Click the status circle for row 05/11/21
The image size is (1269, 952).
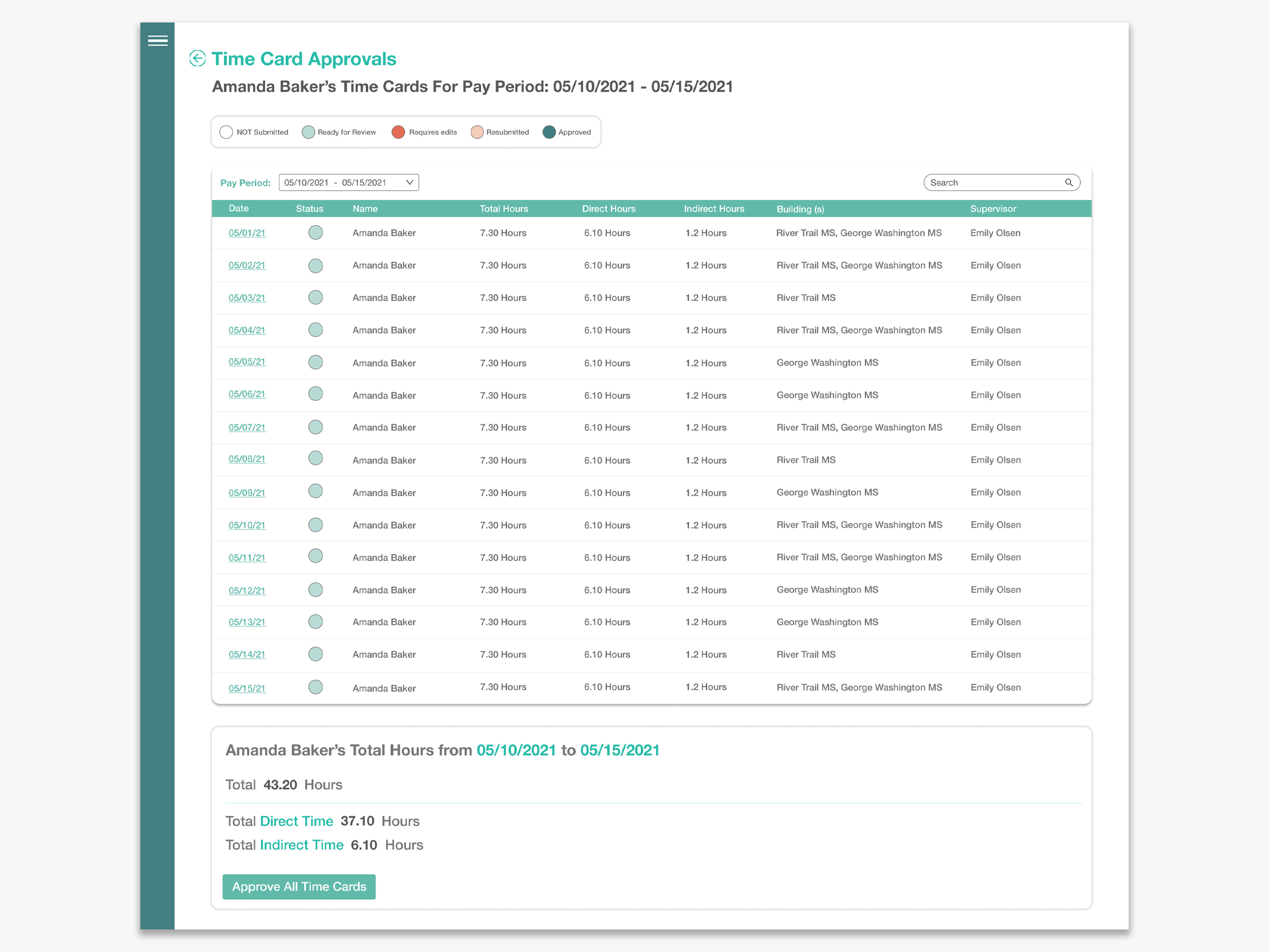315,556
